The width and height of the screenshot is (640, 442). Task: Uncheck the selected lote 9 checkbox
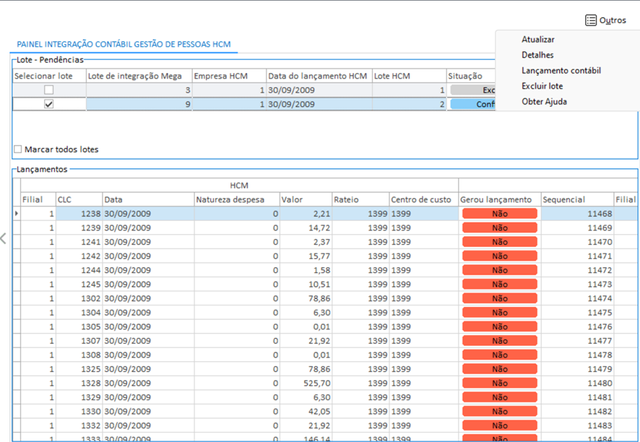point(49,104)
